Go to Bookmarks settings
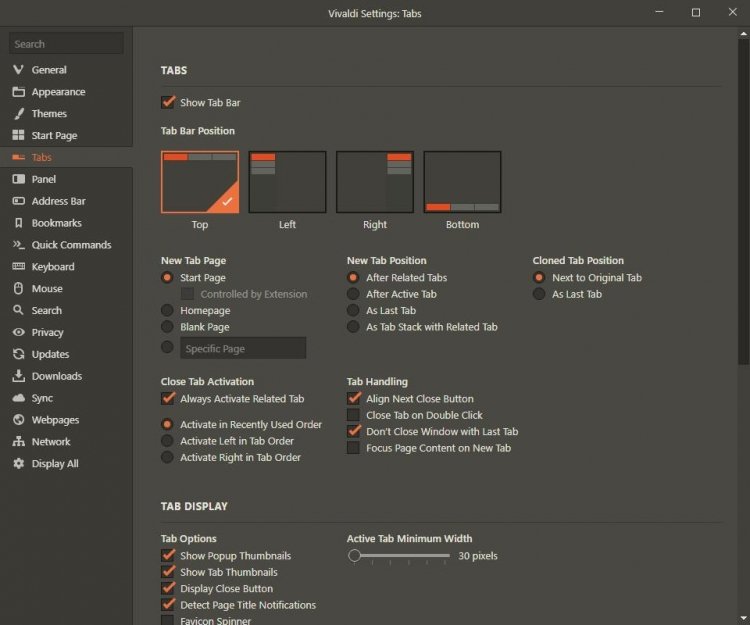 tap(56, 223)
